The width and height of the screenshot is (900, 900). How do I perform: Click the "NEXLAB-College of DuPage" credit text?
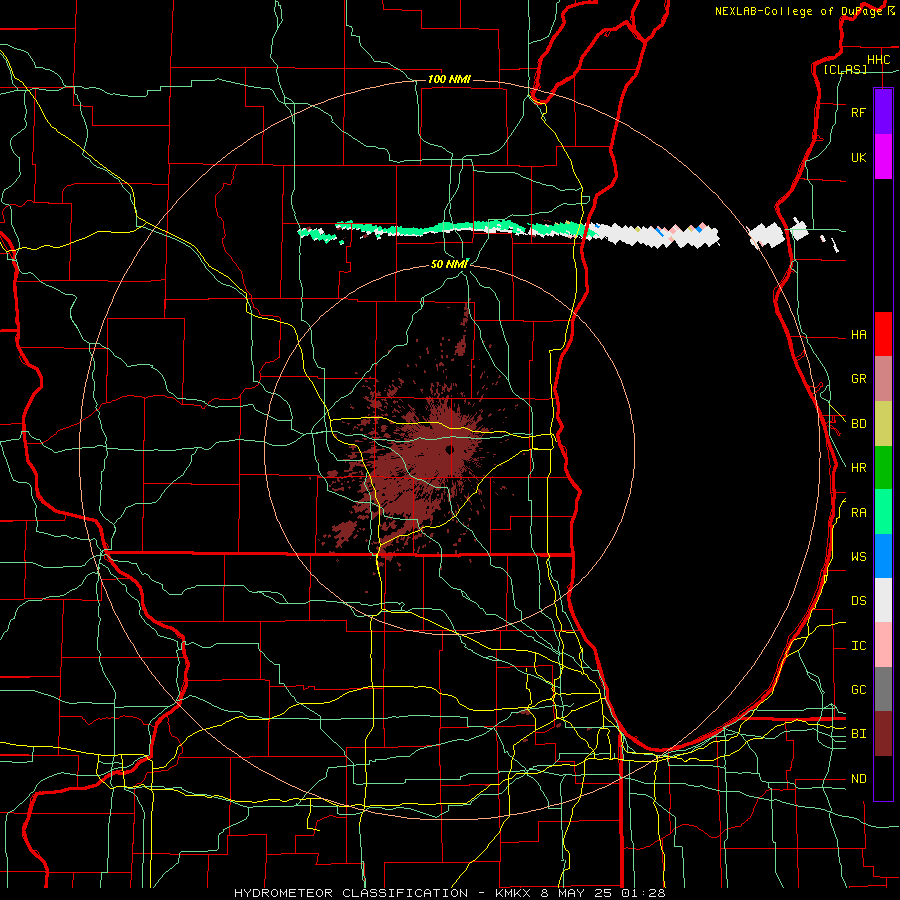click(x=798, y=11)
